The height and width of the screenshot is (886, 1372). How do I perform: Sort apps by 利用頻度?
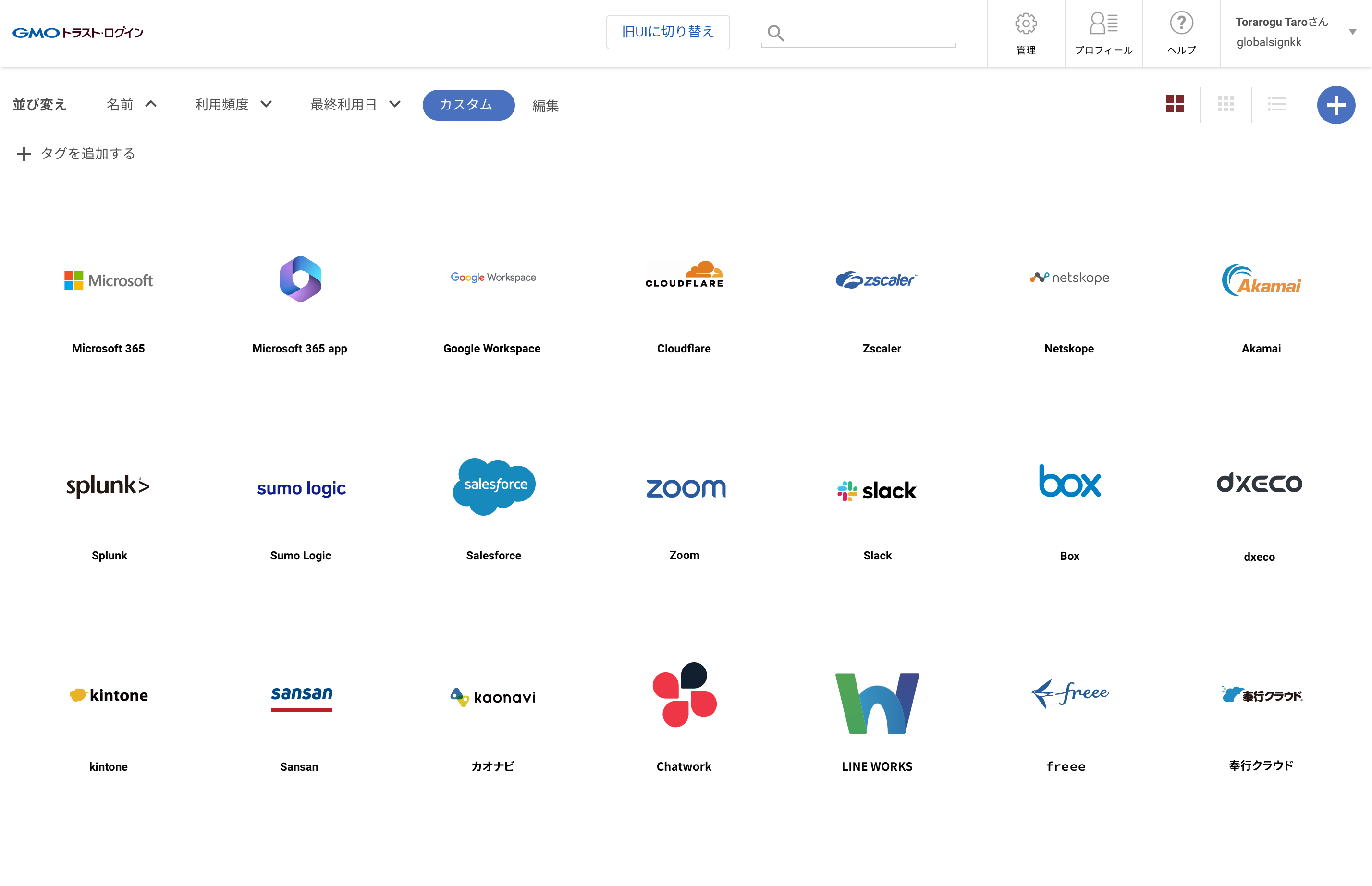pos(233,104)
